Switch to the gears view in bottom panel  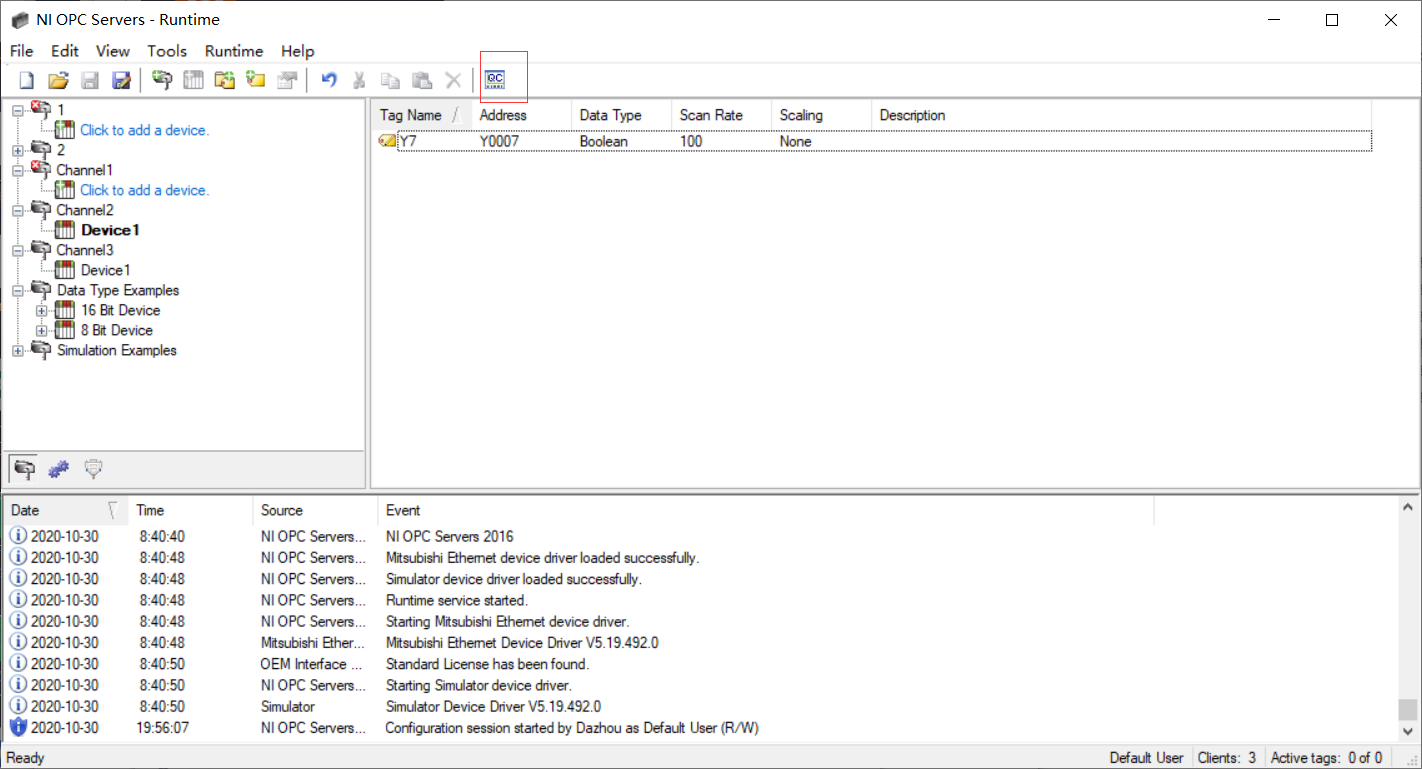(x=58, y=468)
